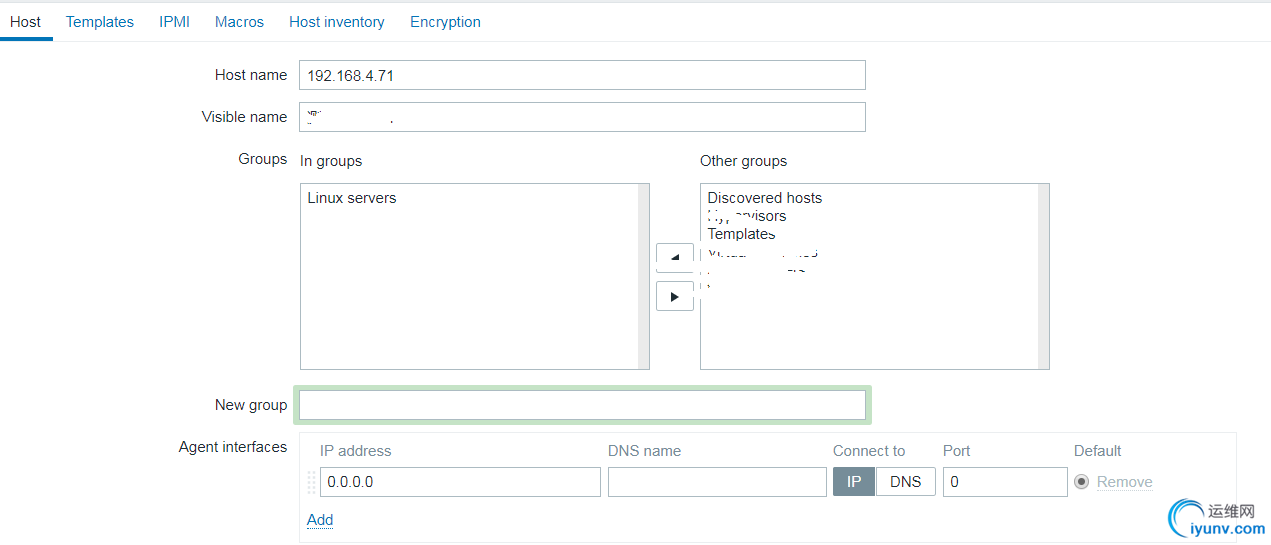Select Templates in Other groups list

tap(741, 234)
